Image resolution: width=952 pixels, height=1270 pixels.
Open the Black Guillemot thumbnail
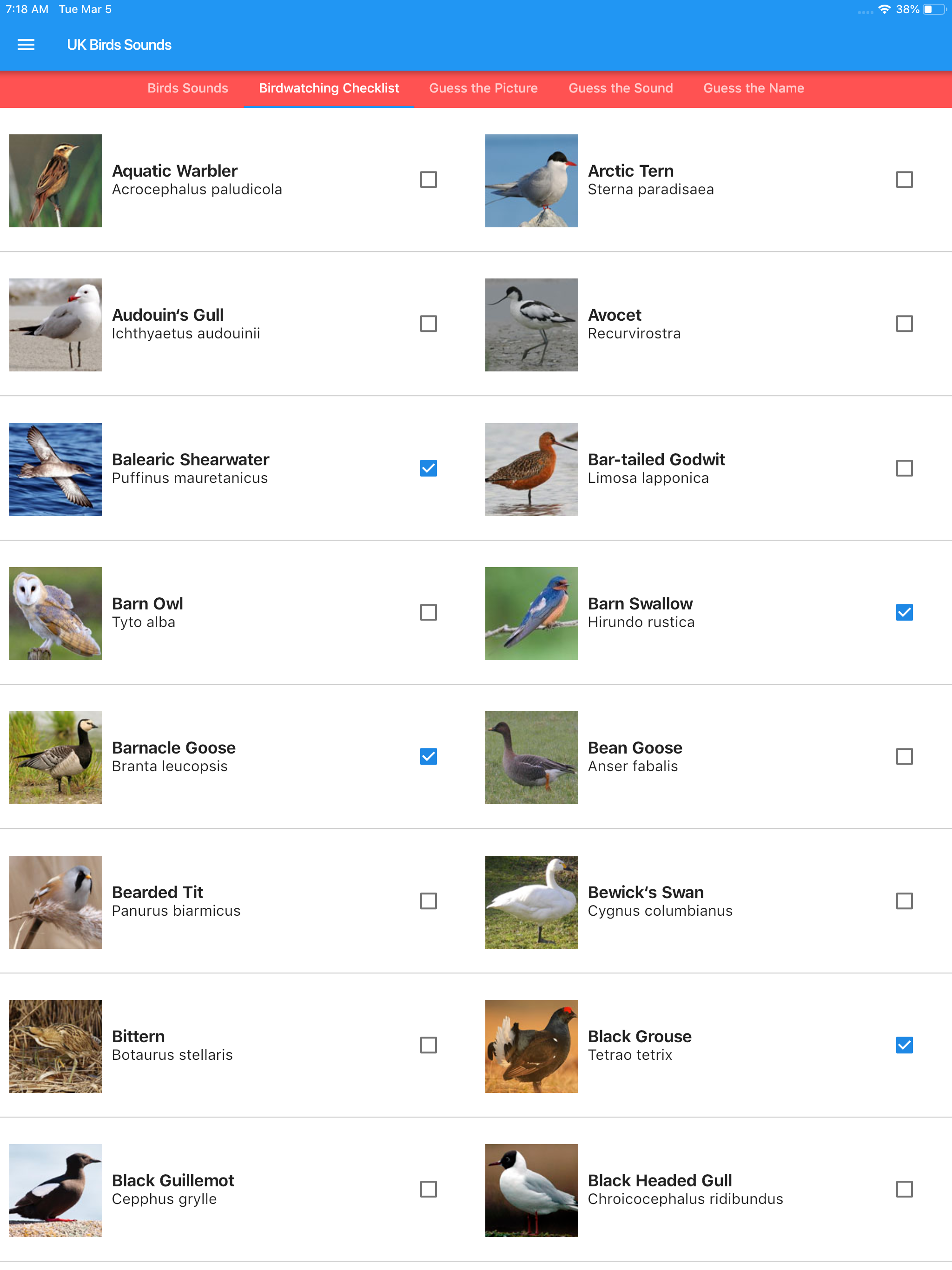click(x=56, y=1190)
